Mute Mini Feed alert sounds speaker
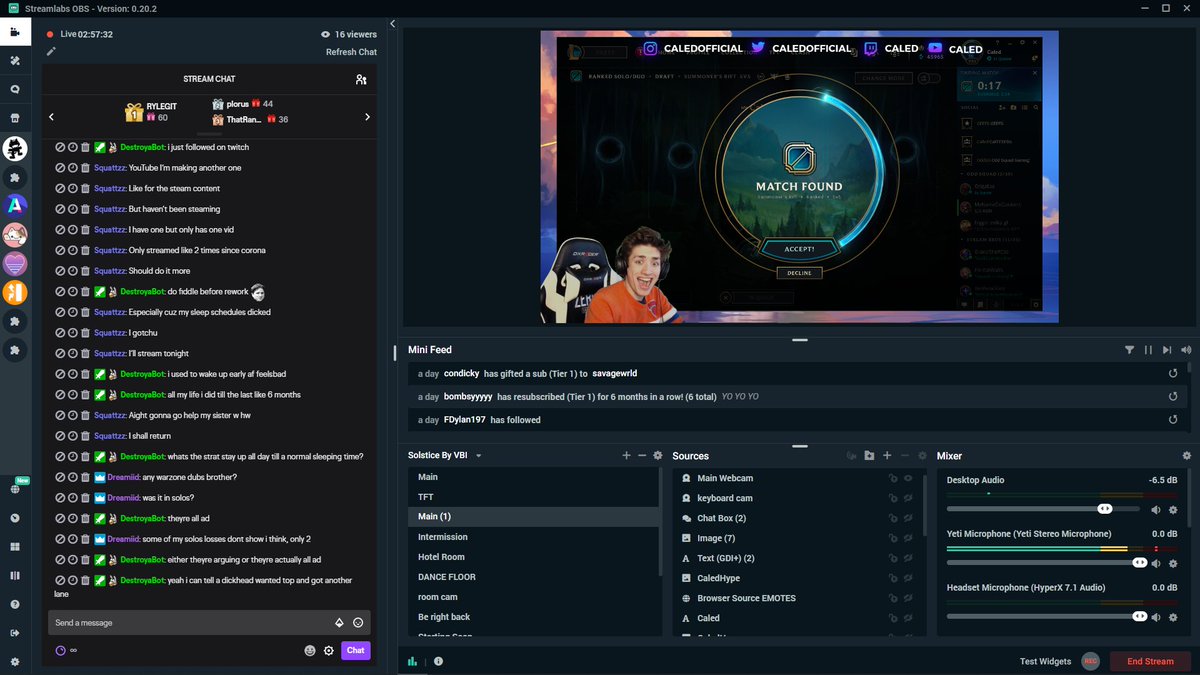1200x675 pixels. pos(1186,350)
